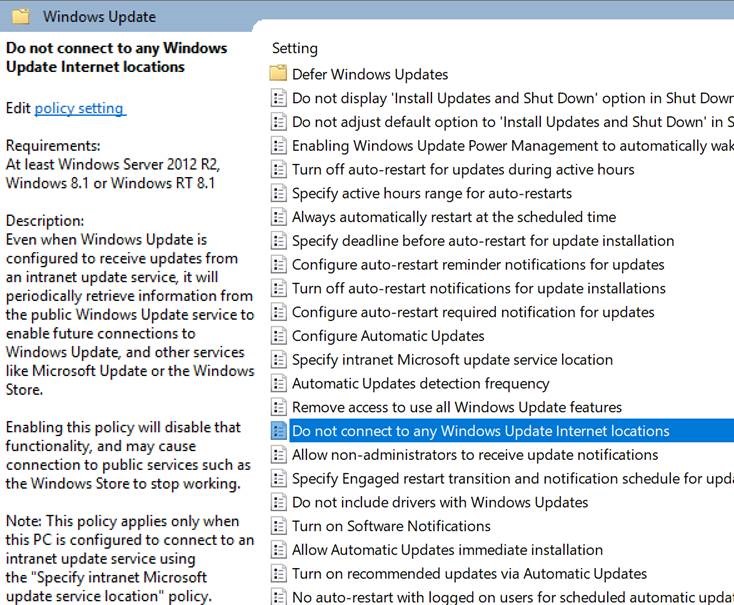Click the policy icon beside Configure Automatic Updates

278,336
